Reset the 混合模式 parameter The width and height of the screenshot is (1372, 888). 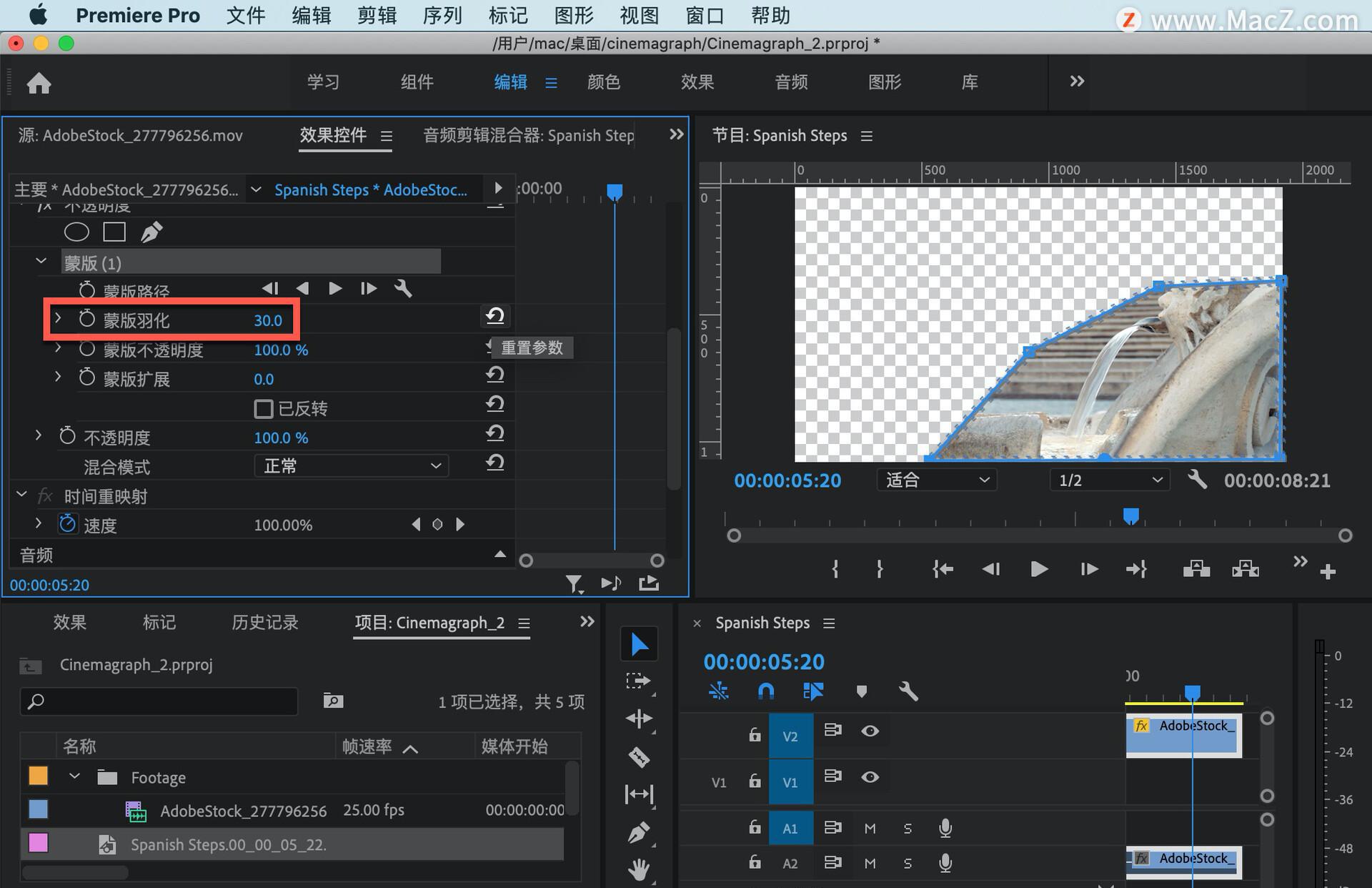coord(495,463)
